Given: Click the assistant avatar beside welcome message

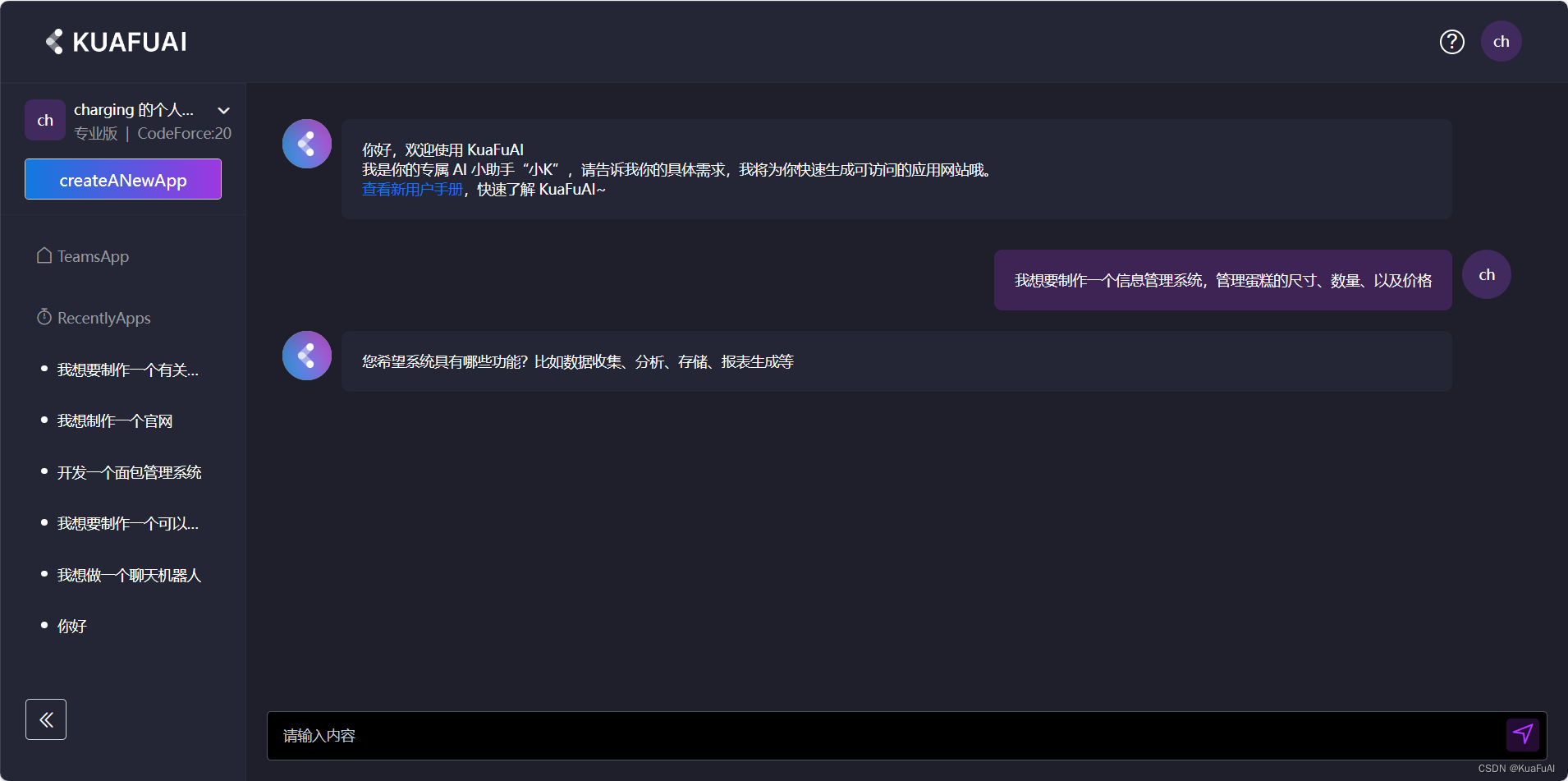Looking at the screenshot, I should 307,144.
